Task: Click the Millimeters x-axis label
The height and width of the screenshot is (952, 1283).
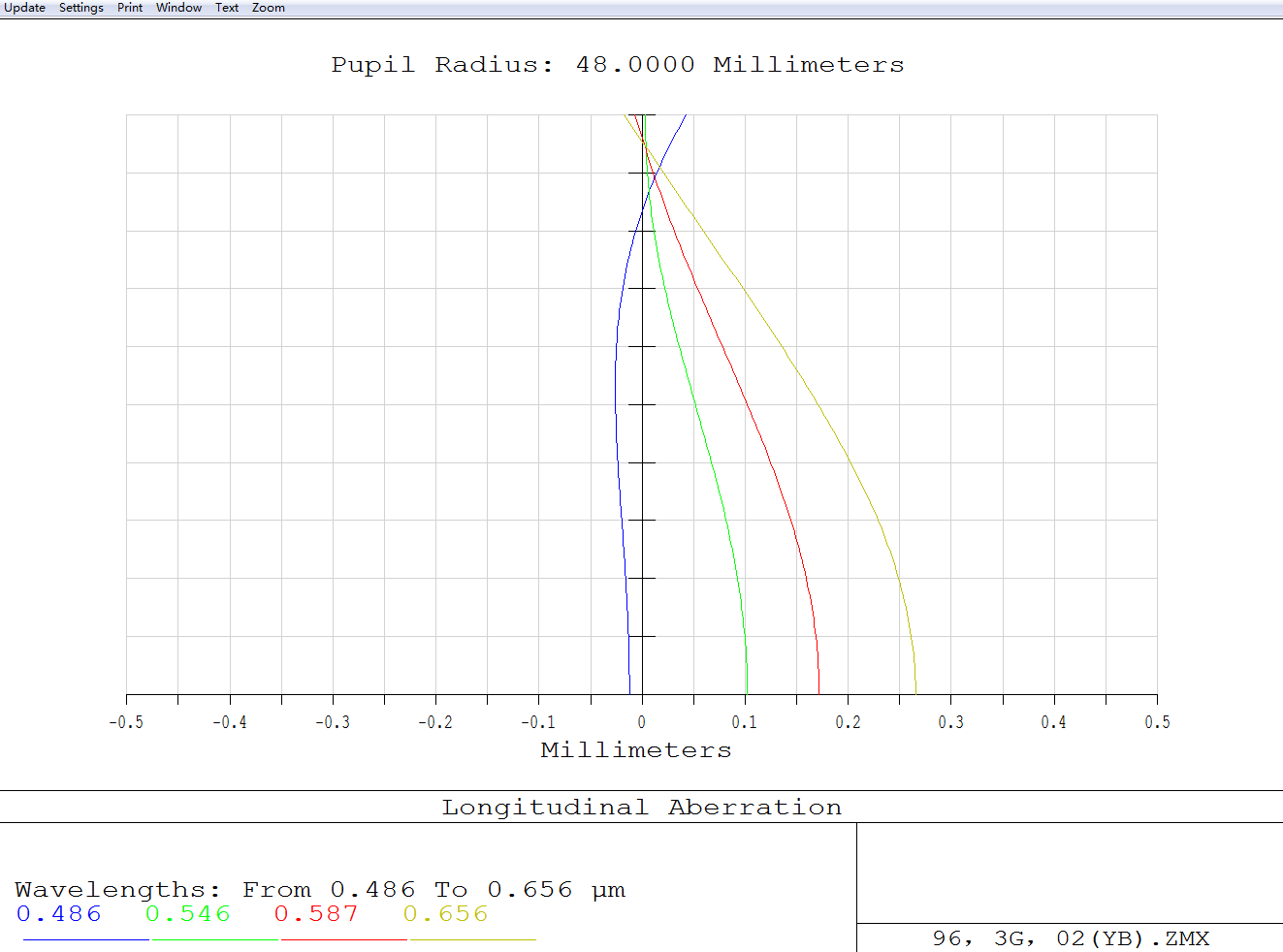Action: pyautogui.click(x=636, y=750)
